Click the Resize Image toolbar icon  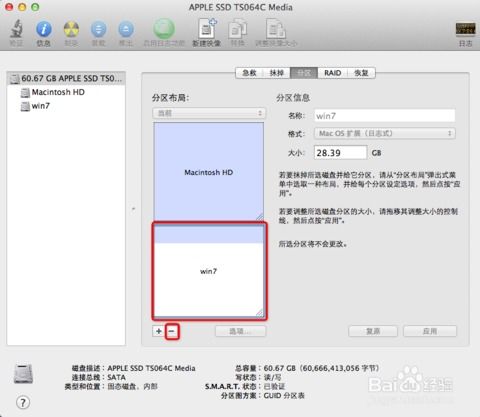[276, 29]
